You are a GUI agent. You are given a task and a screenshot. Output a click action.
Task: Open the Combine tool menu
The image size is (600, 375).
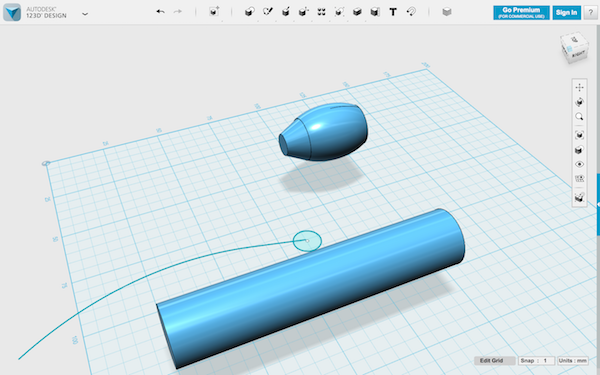(x=357, y=12)
